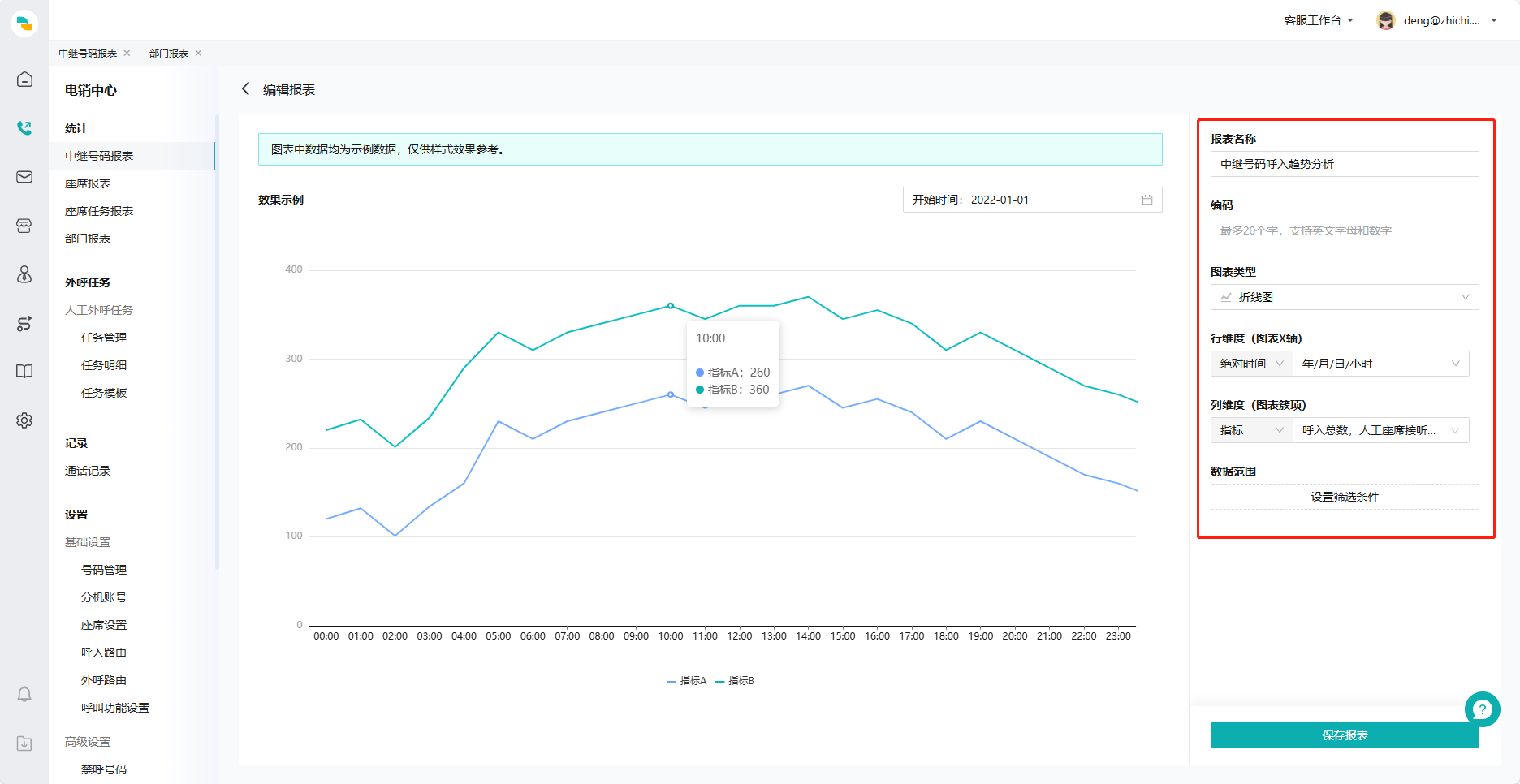Viewport: 1520px width, 784px height.
Task: Select the phone call center sidebar icon
Action: [x=24, y=128]
